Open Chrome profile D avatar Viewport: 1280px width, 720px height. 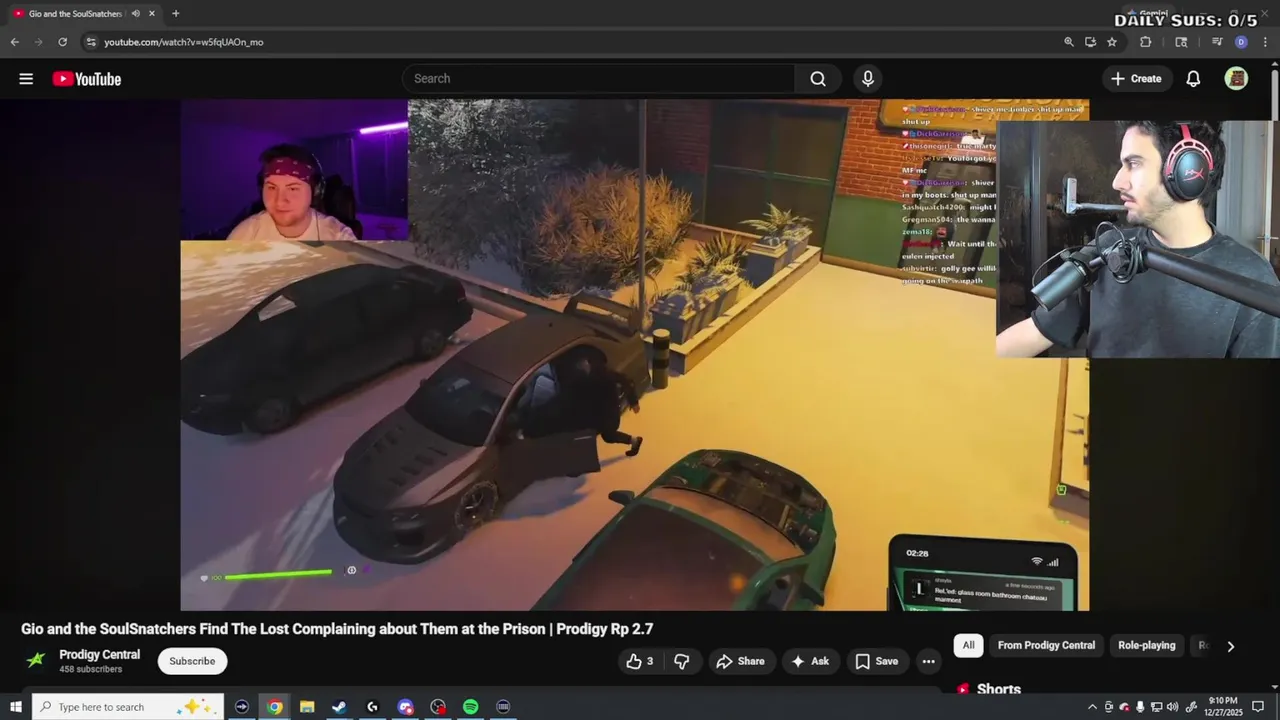(1241, 42)
